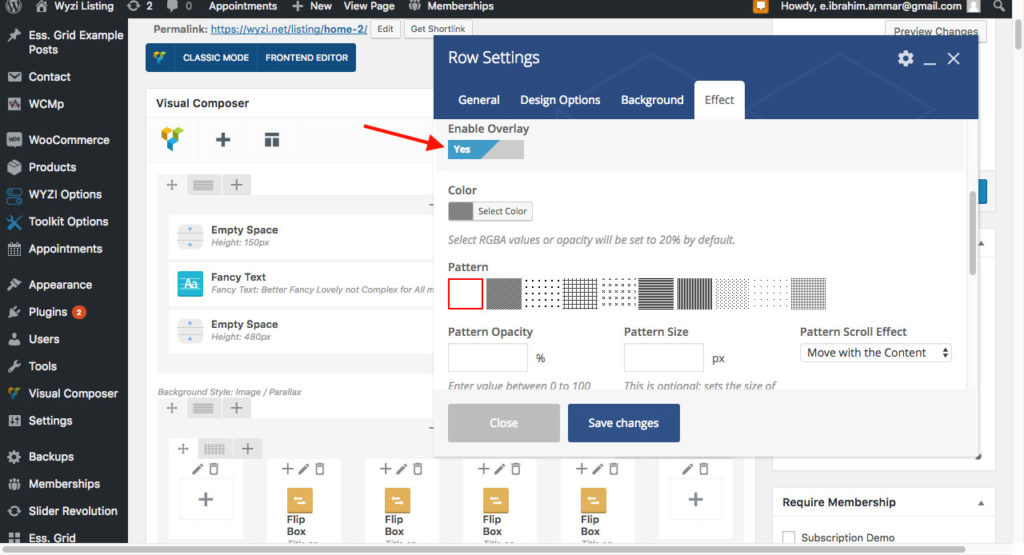Click the Close button in Row Settings
1024x555 pixels.
pos(504,423)
